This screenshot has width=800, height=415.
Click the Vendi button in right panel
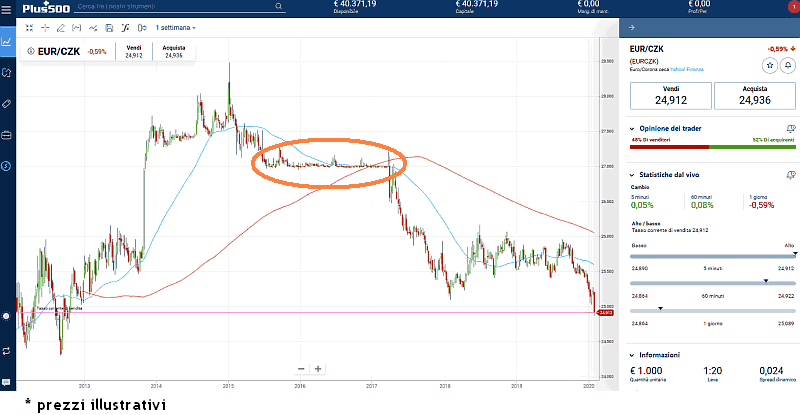(671, 96)
